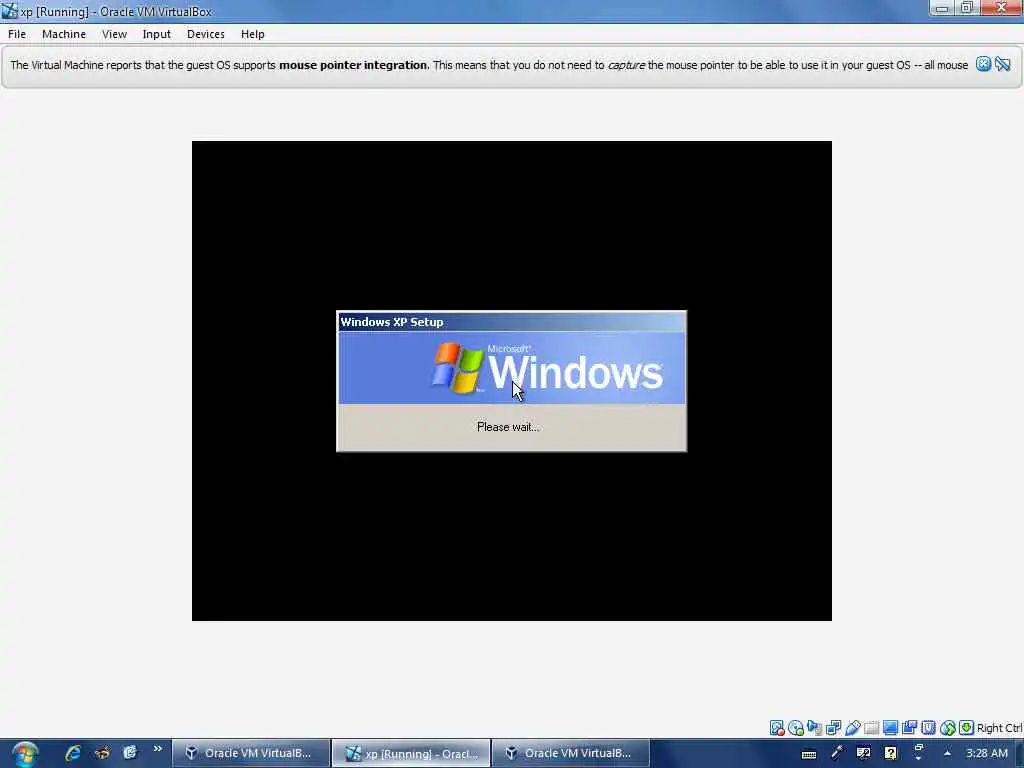The image size is (1024, 768).
Task: Minimize the VirtualBox VM window
Action: 942,8
